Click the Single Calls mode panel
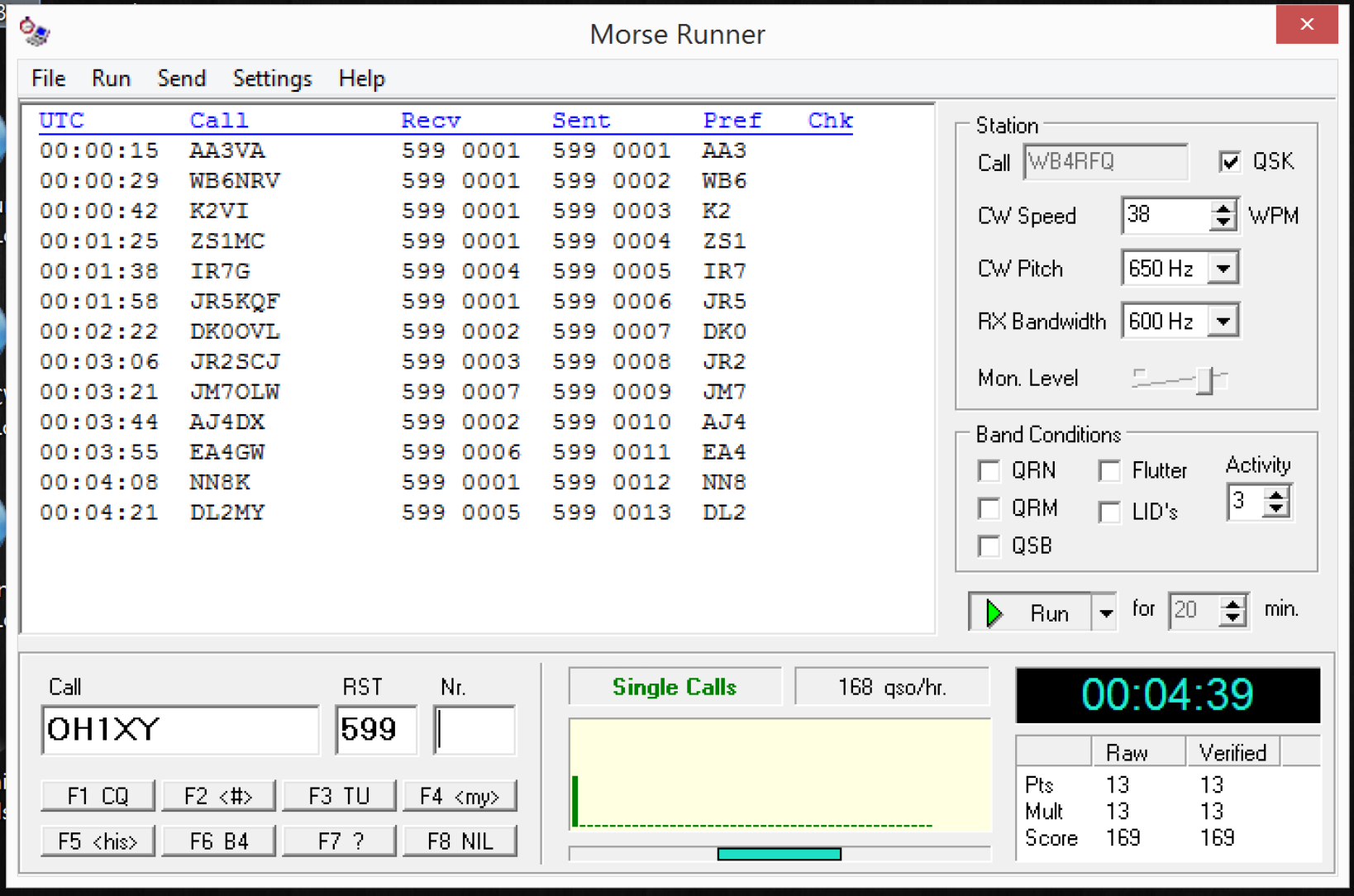Screen dimensions: 1354x896 675,687
